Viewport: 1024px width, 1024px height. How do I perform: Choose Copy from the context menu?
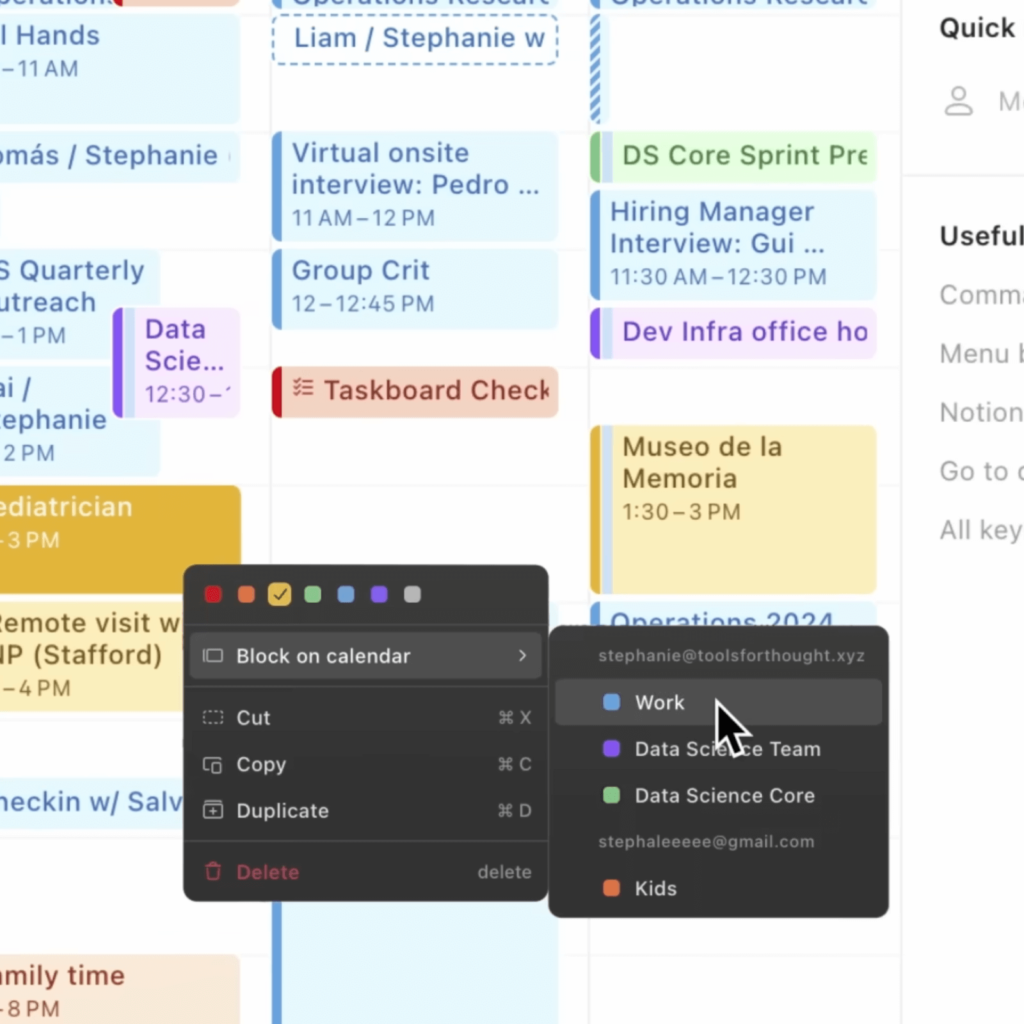[366, 764]
